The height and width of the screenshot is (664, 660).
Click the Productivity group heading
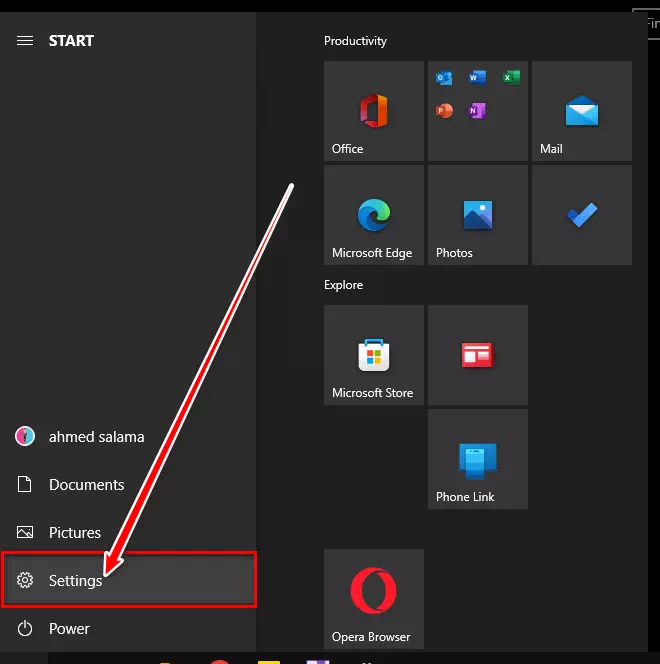tap(355, 41)
